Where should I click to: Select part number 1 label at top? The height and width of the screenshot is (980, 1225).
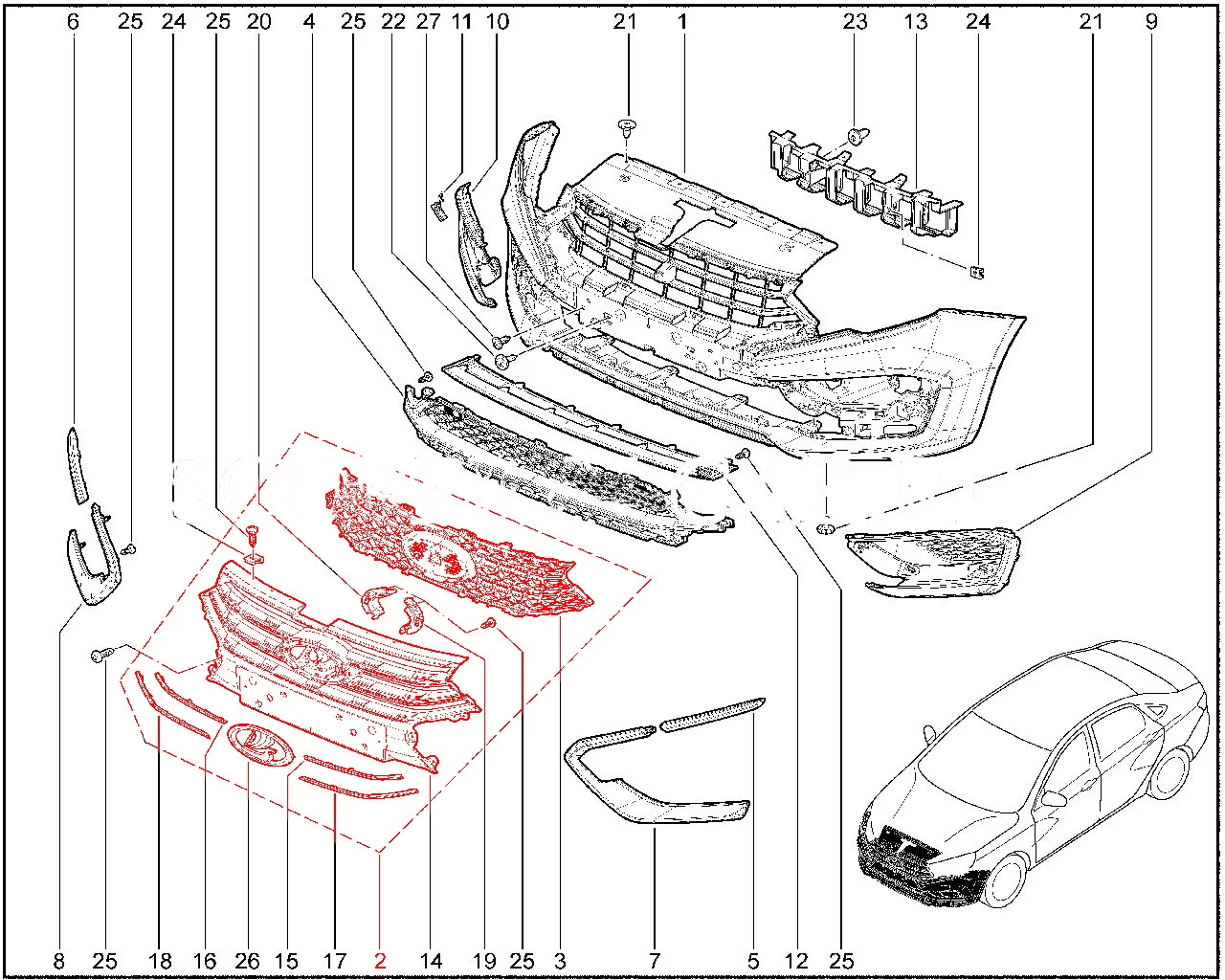pos(683,21)
